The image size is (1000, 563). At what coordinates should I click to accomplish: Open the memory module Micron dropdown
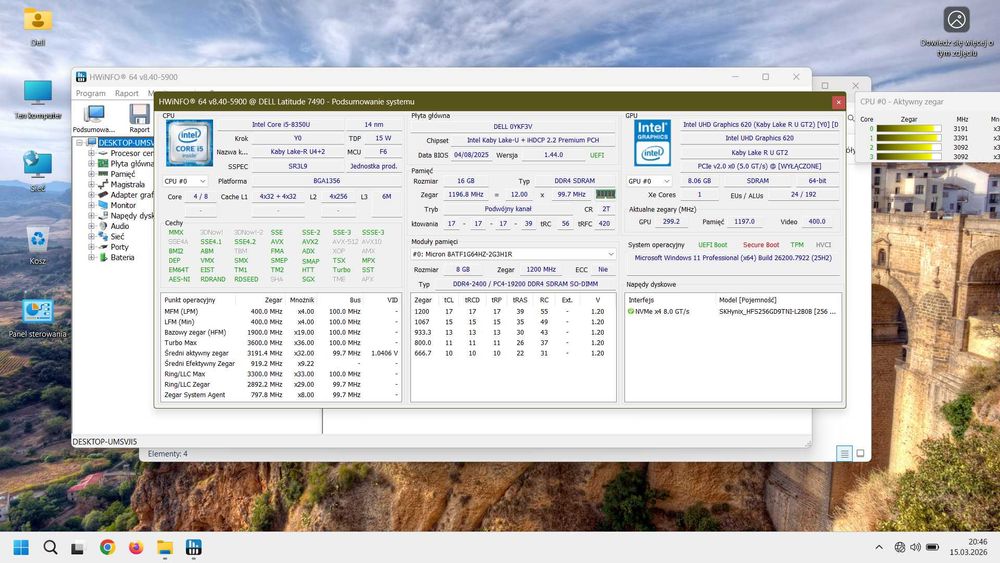tap(513, 254)
